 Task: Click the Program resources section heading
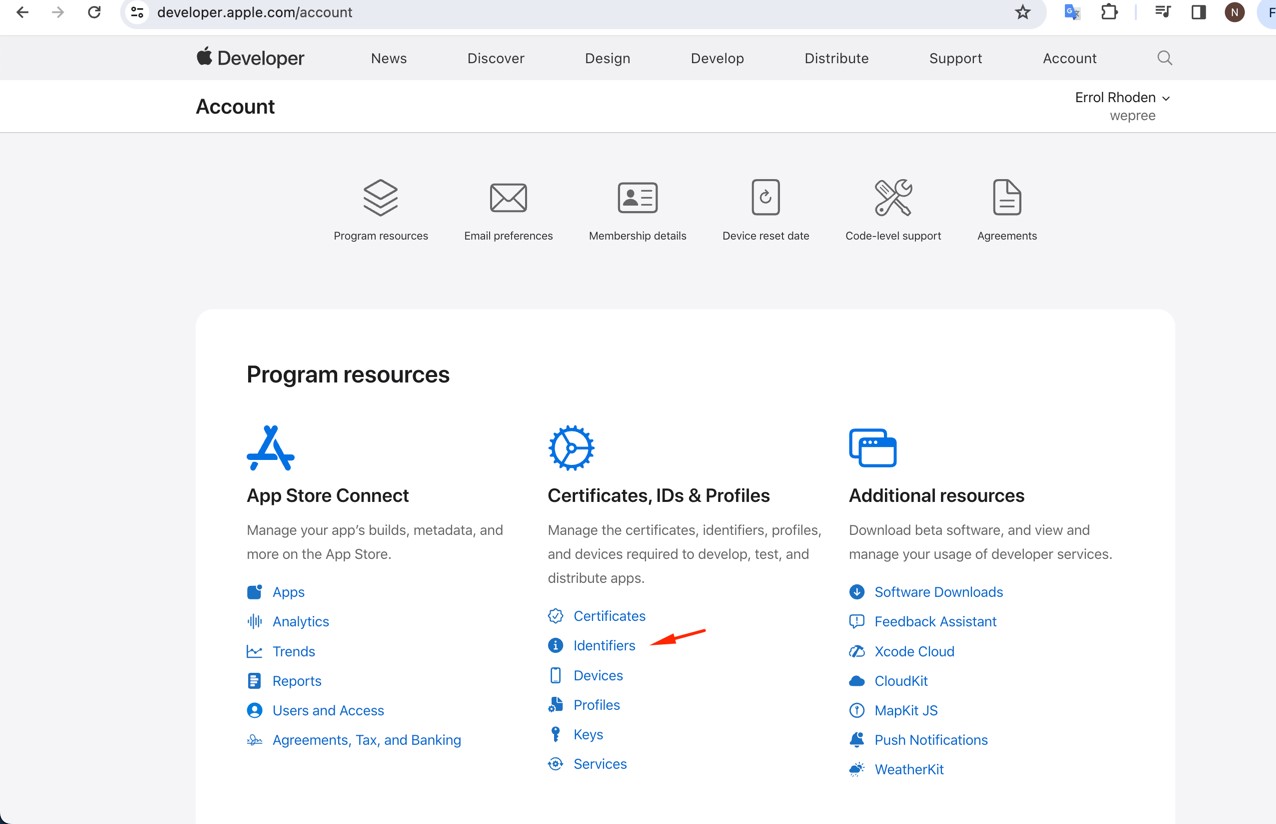(x=348, y=375)
